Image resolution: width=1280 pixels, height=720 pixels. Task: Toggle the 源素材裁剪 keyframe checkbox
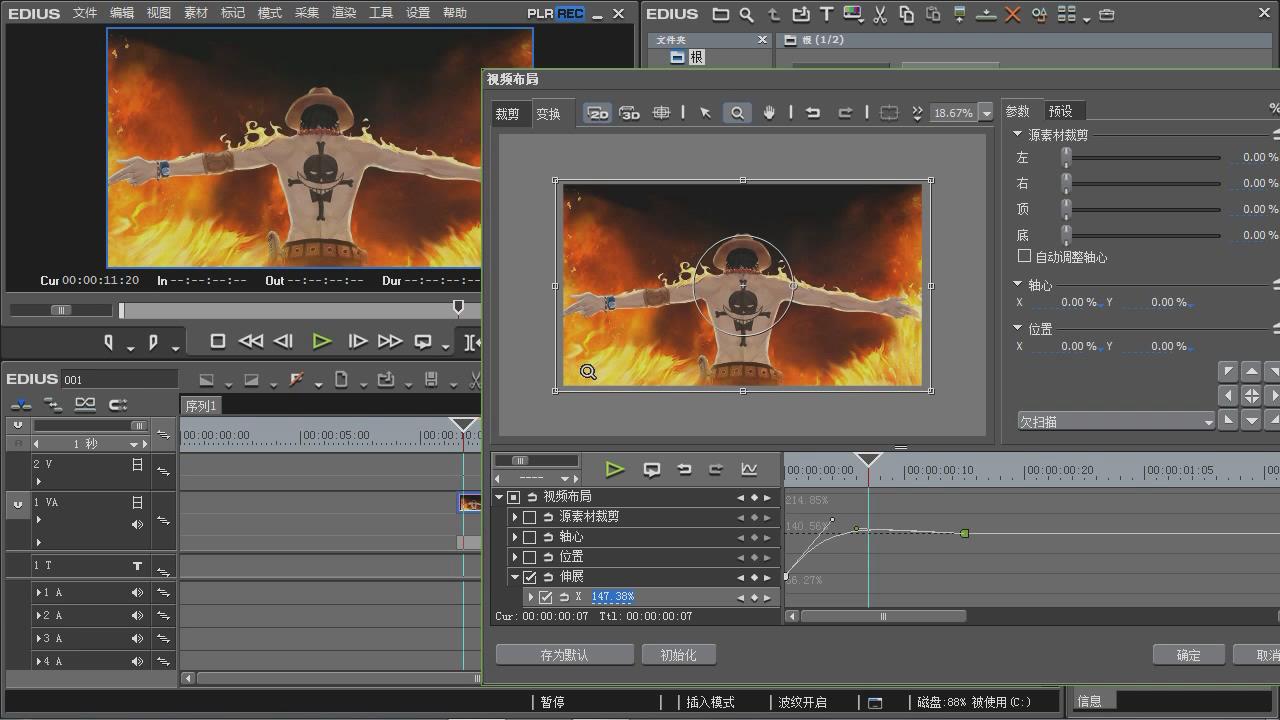pos(530,517)
